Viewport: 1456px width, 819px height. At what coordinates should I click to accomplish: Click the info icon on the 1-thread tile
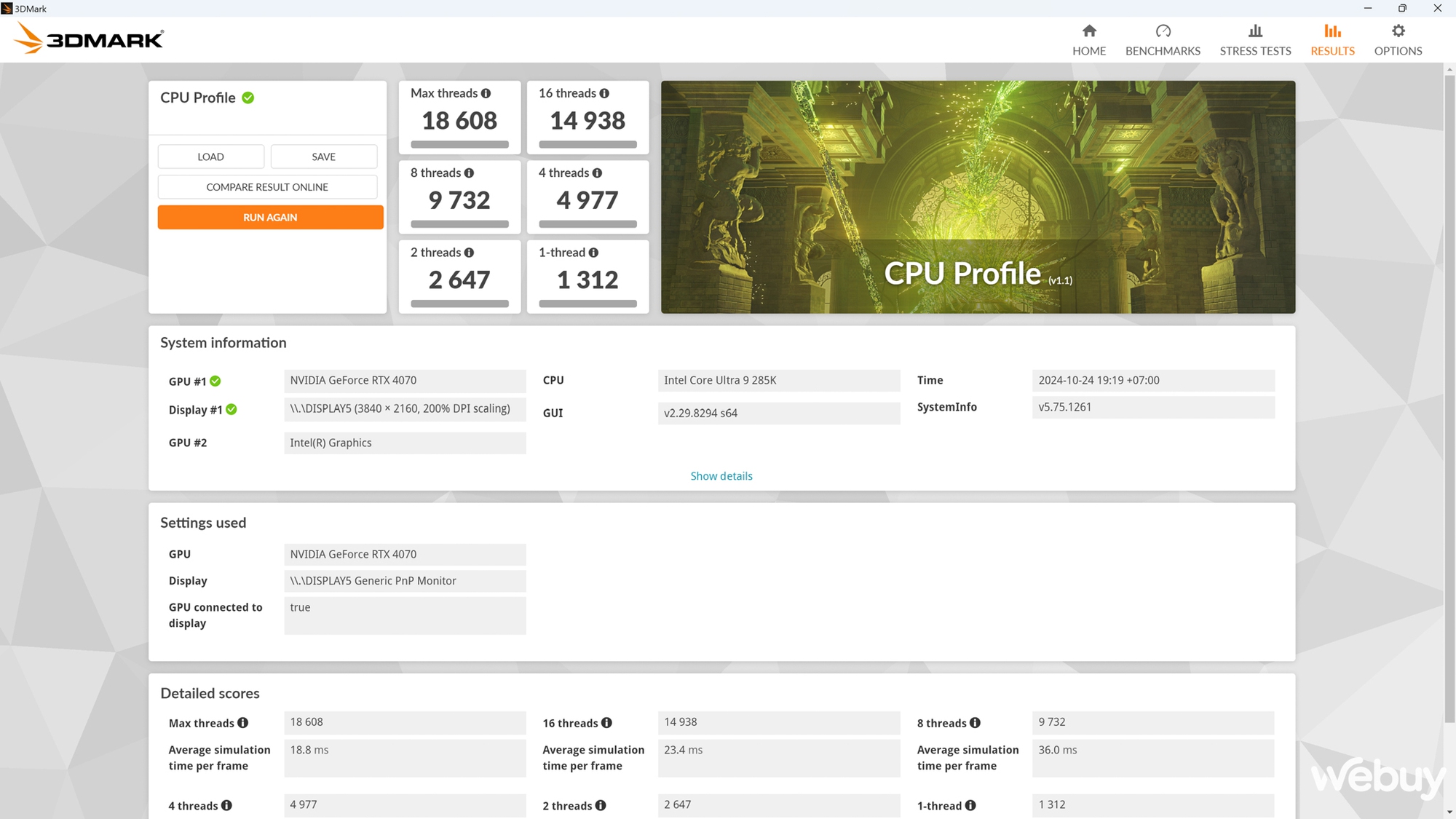593,253
